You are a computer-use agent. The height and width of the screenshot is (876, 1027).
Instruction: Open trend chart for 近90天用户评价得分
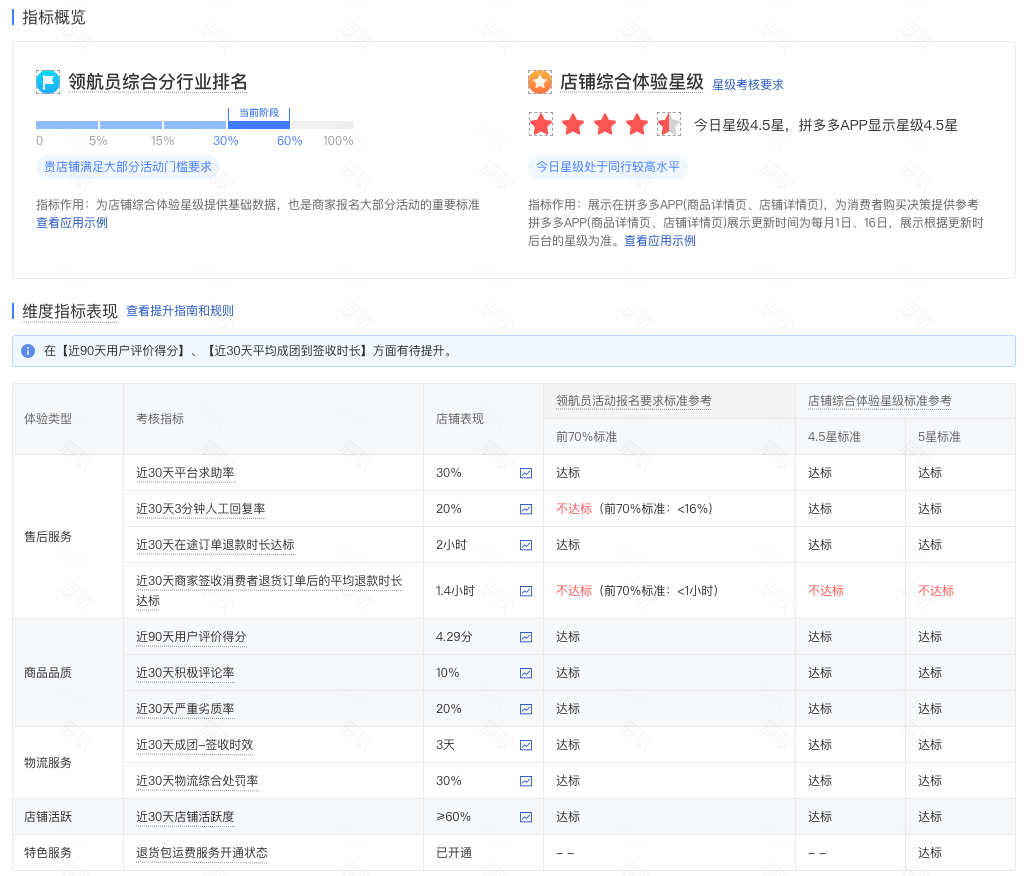tap(525, 636)
